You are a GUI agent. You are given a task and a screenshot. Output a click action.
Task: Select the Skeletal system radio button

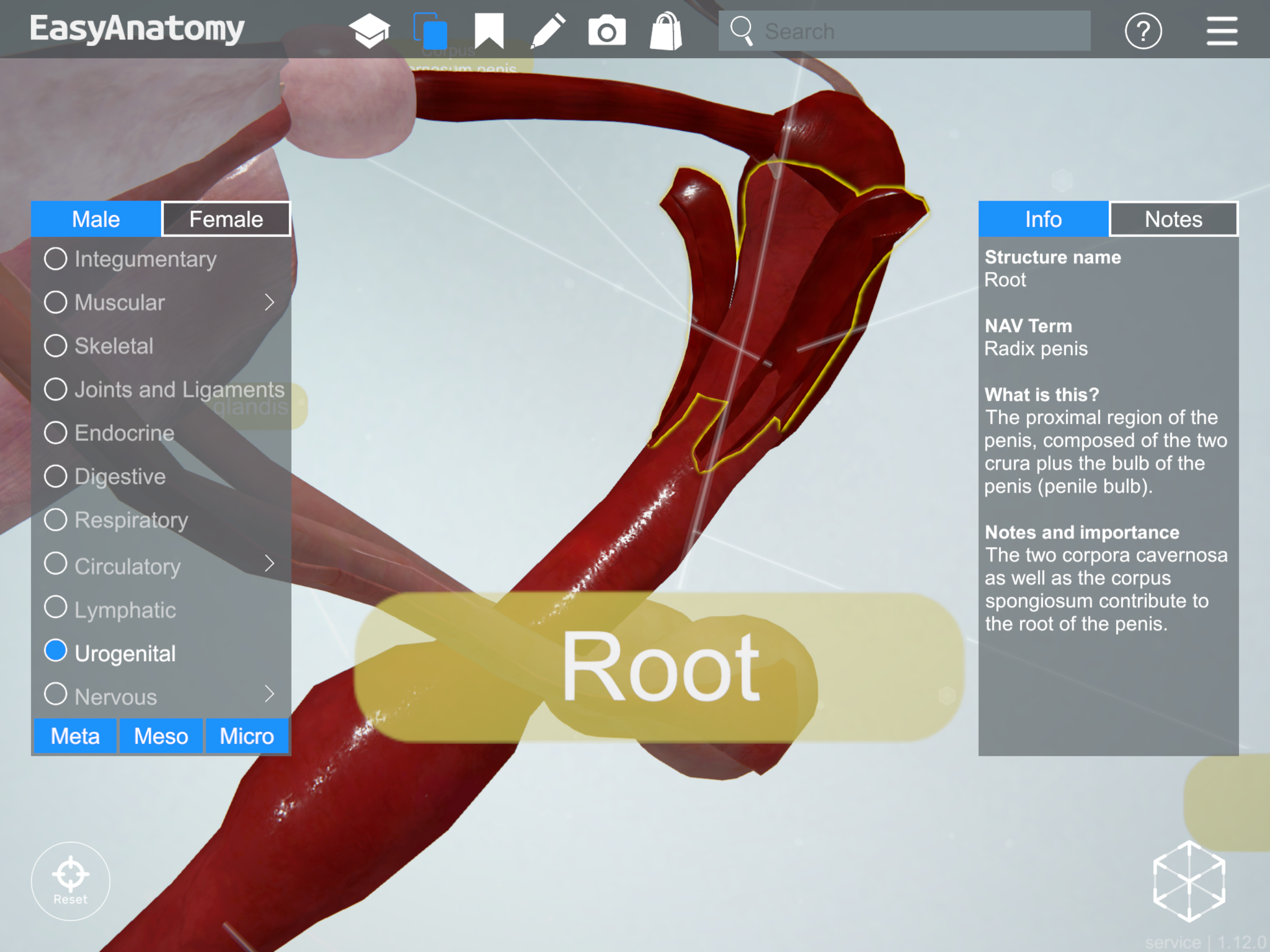click(56, 346)
